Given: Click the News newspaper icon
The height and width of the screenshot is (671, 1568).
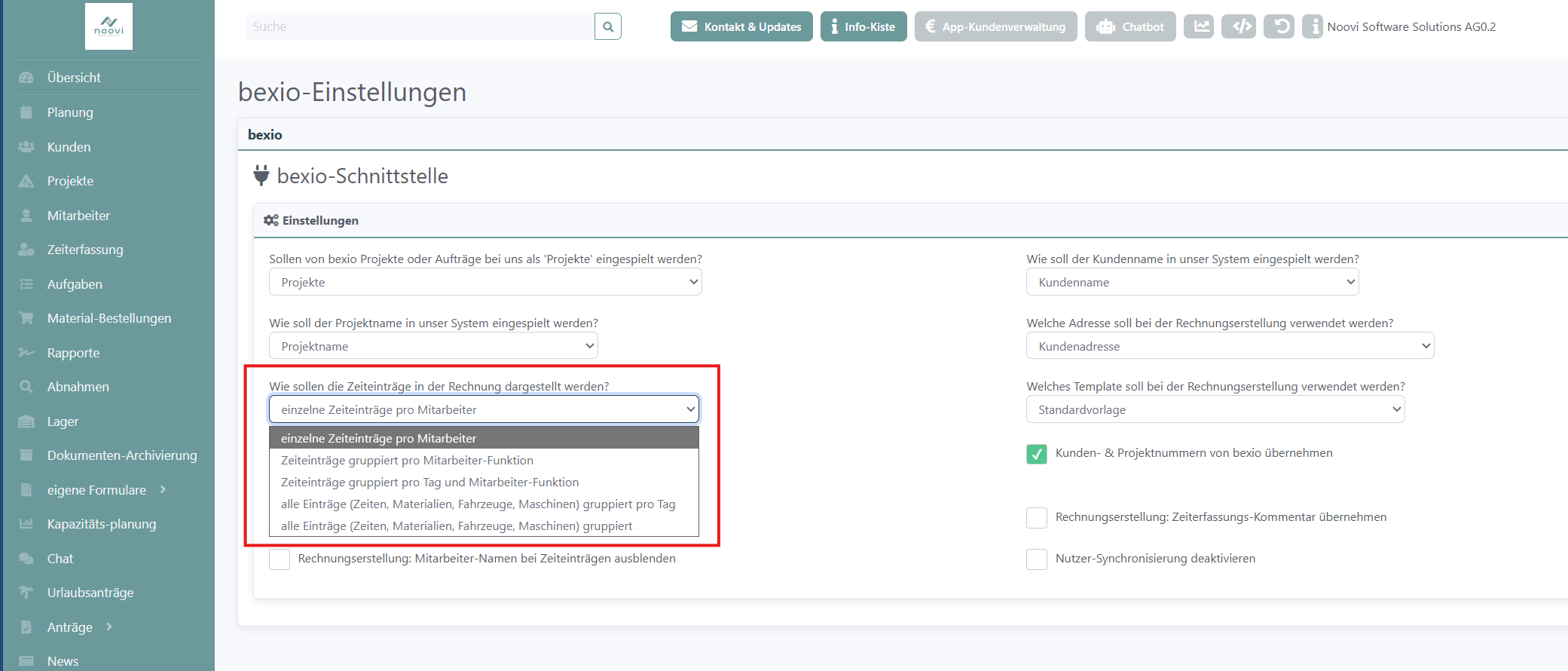Looking at the screenshot, I should point(26,661).
